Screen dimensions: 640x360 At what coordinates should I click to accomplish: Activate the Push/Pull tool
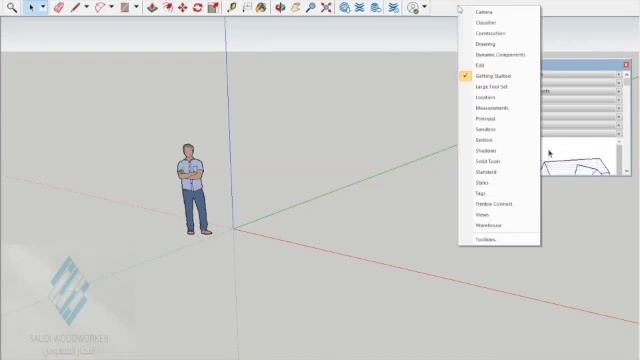152,7
